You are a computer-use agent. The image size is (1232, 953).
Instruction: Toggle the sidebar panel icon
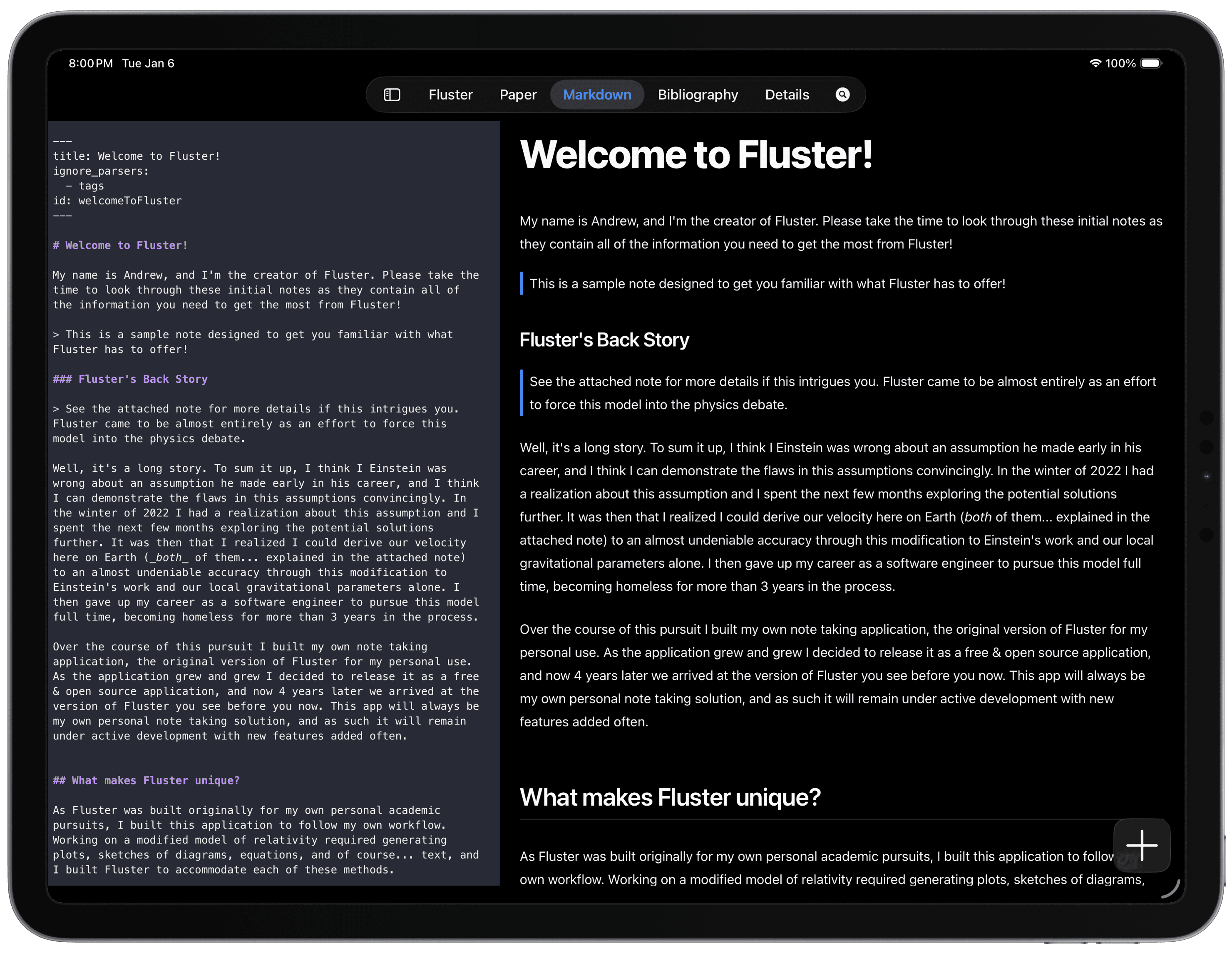(x=392, y=95)
